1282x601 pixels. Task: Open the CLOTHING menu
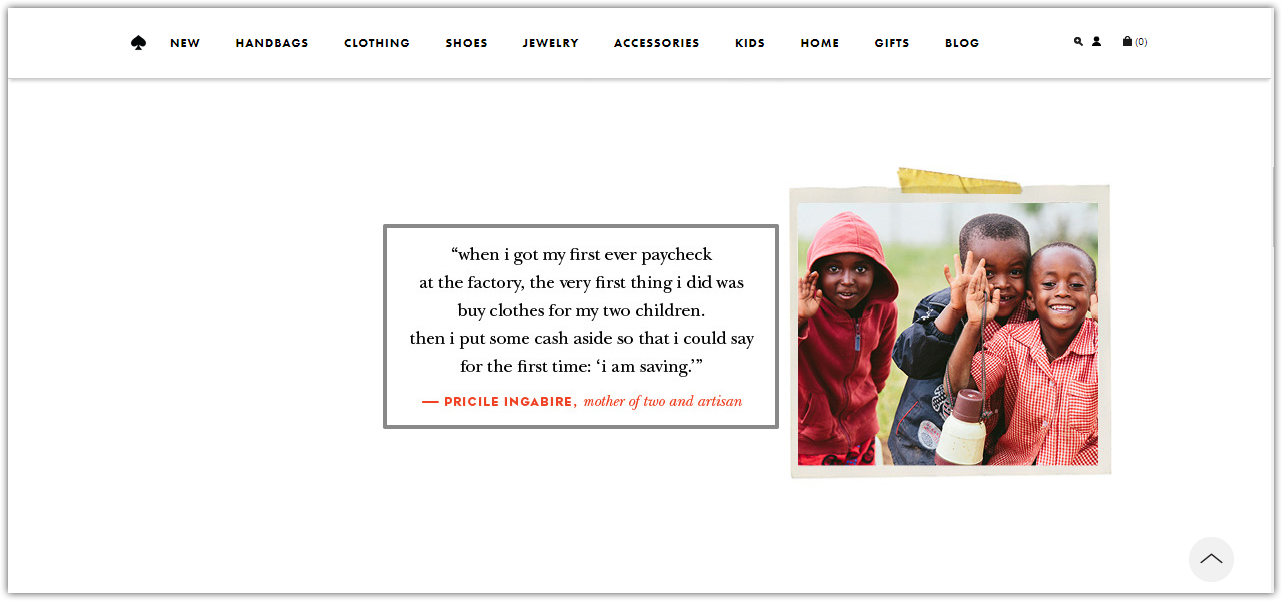[377, 43]
